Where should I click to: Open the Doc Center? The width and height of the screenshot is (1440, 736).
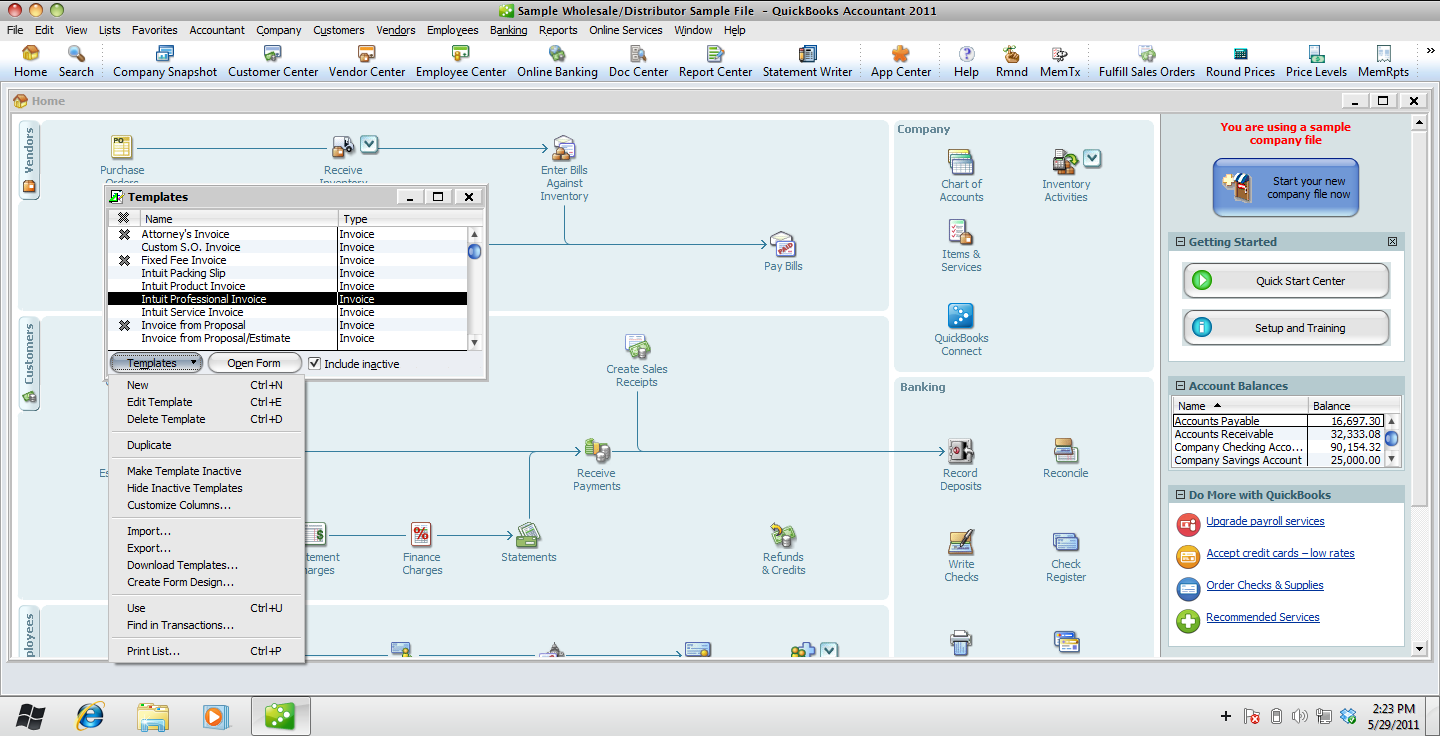638,61
